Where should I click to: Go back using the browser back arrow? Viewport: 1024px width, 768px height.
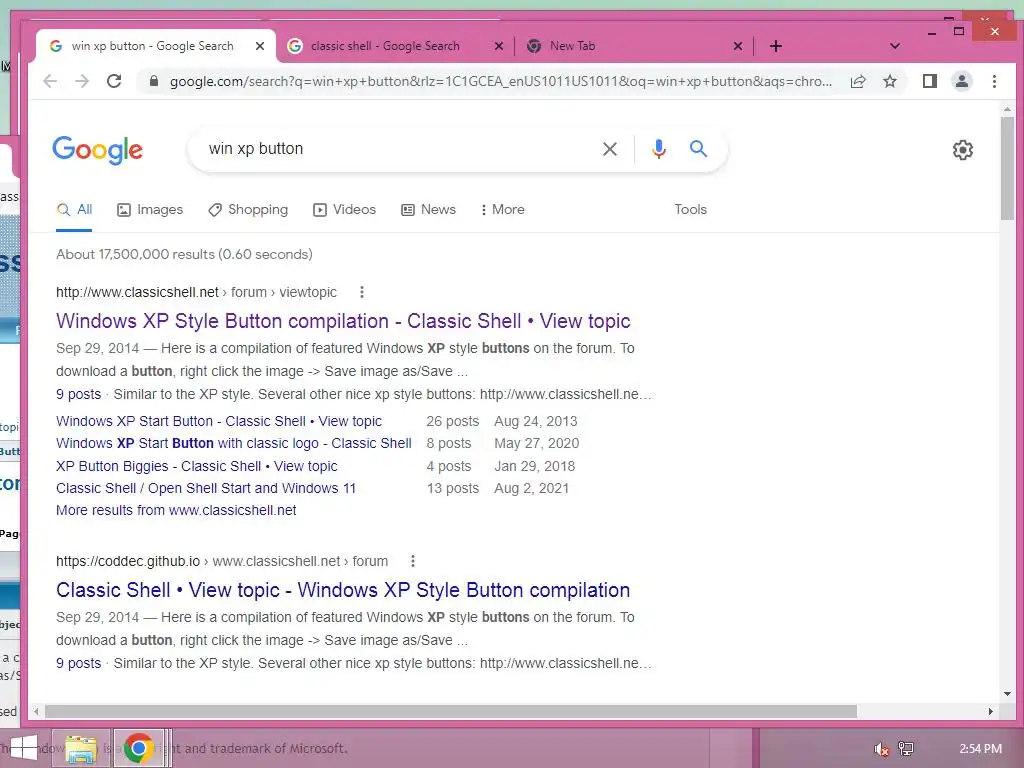[x=50, y=81]
